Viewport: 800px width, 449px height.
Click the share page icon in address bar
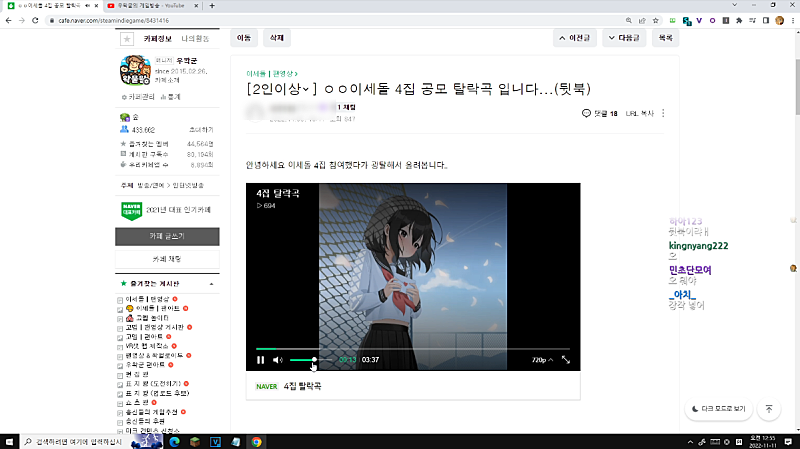pos(642,20)
